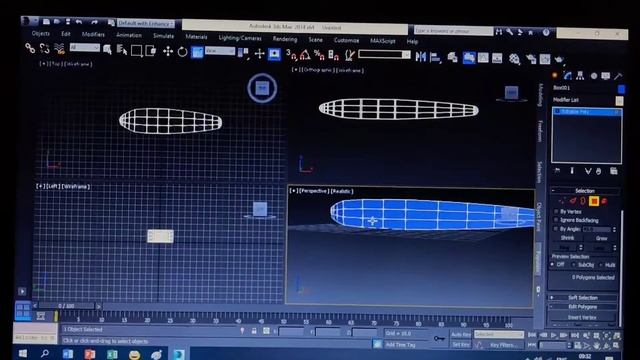Open Modify command panel tab
The image size is (640, 360).
(567, 76)
